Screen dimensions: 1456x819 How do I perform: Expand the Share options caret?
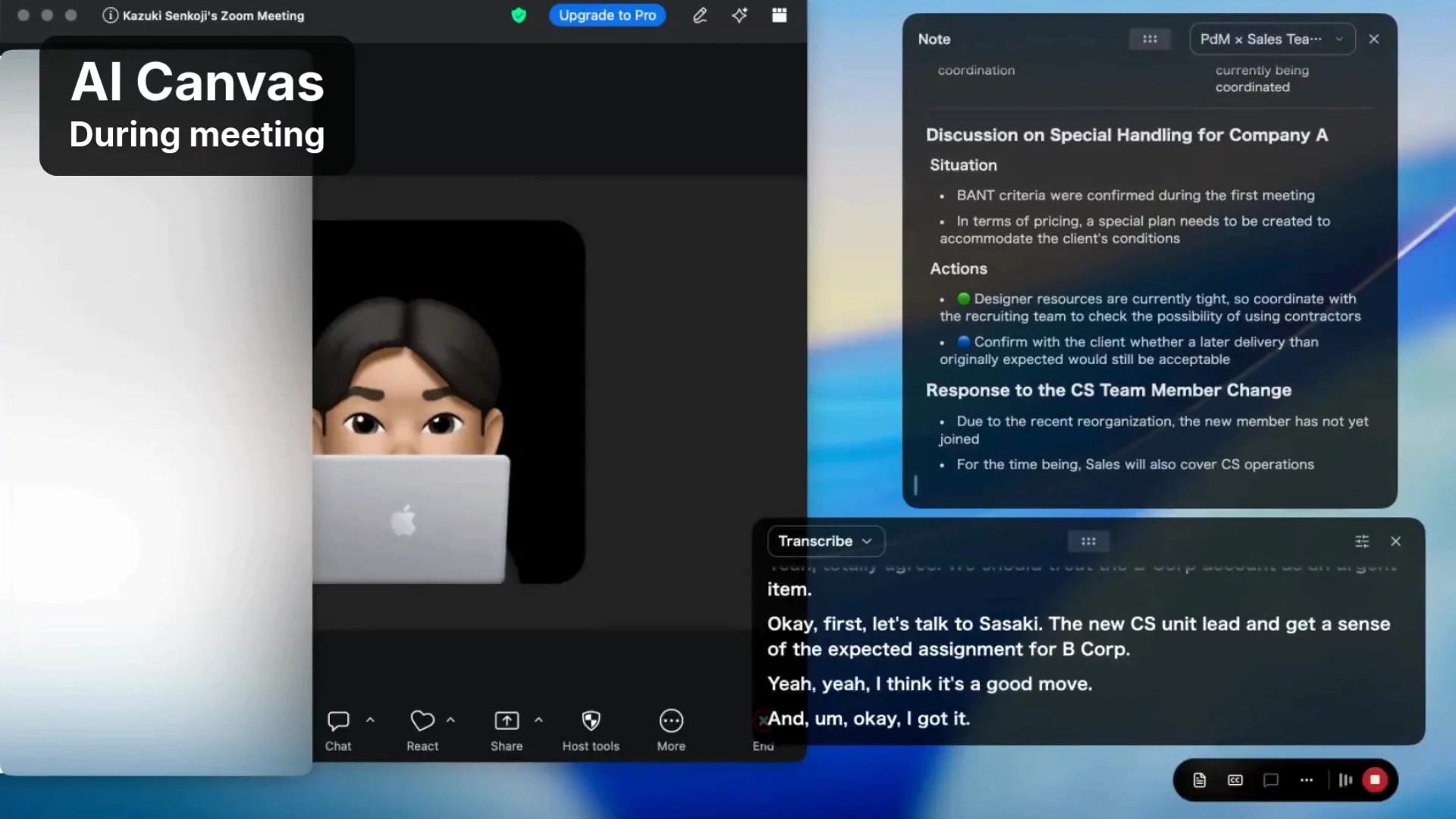tap(538, 720)
